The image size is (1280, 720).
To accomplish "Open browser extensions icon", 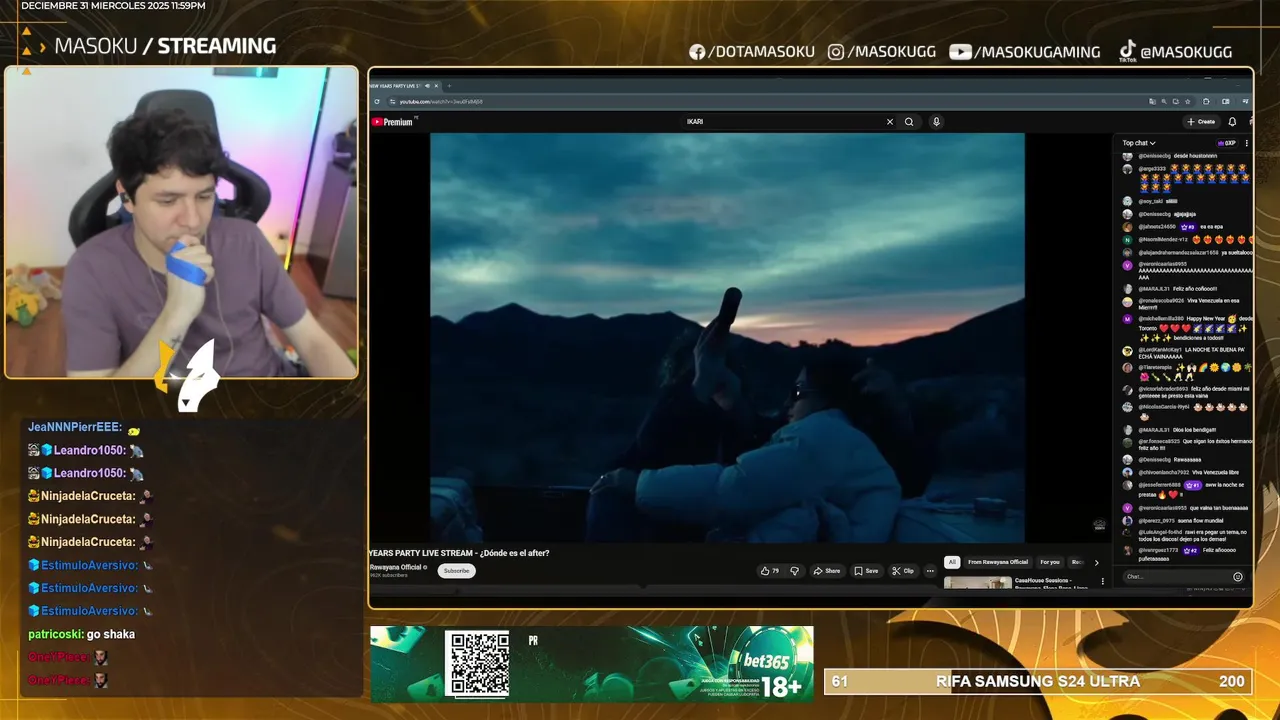I will tap(1206, 102).
